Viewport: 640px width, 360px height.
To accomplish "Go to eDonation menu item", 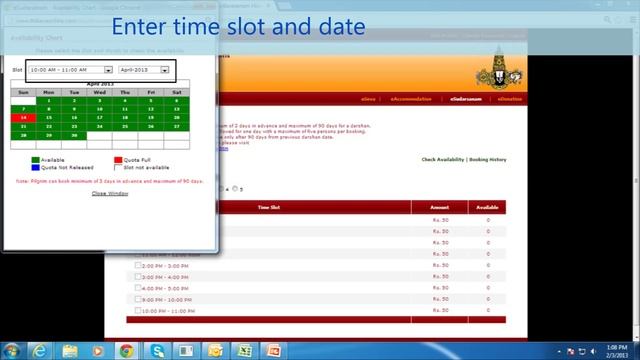I will [x=510, y=99].
